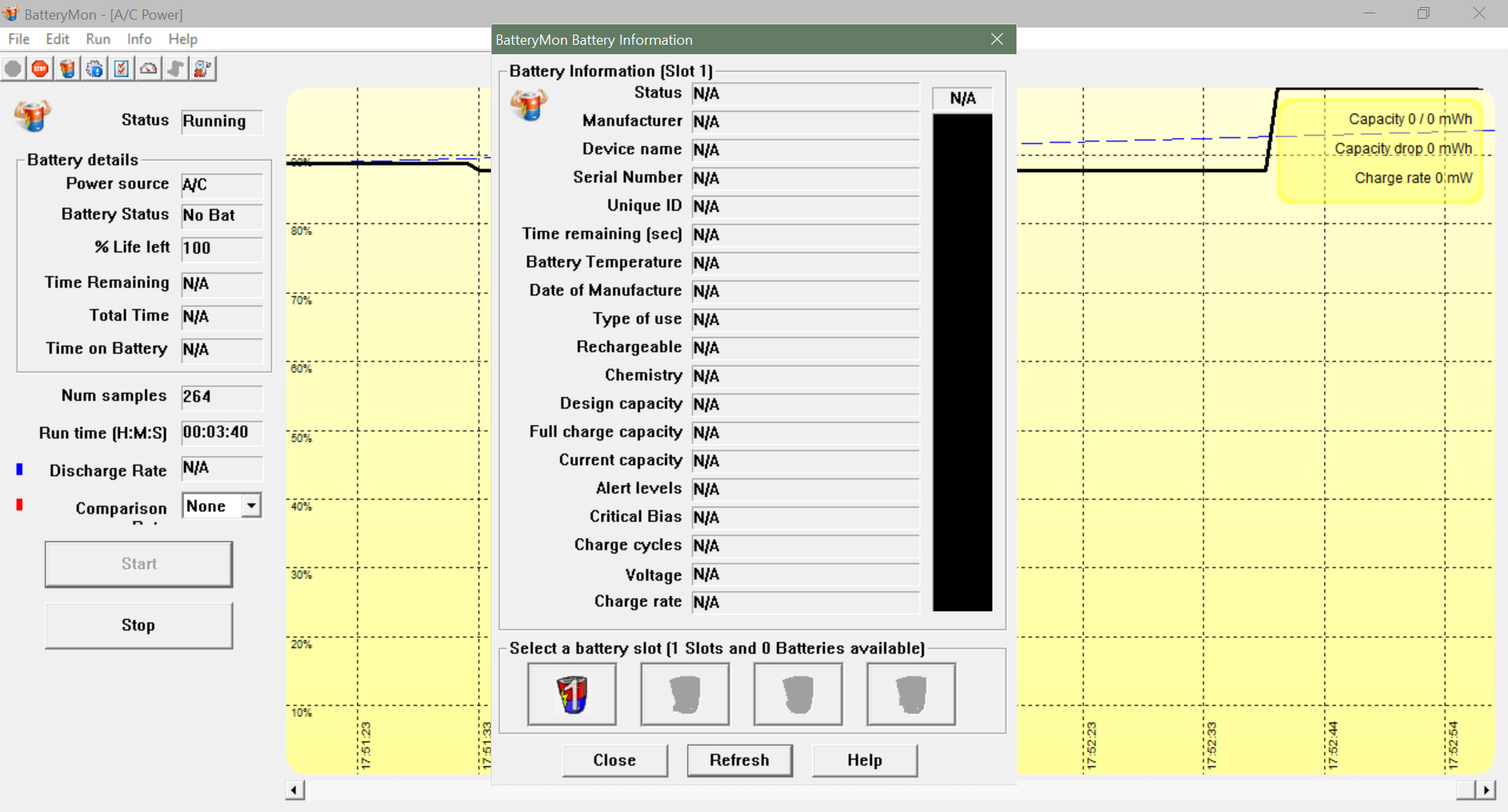Click the Serial Number N/A field

[805, 178]
